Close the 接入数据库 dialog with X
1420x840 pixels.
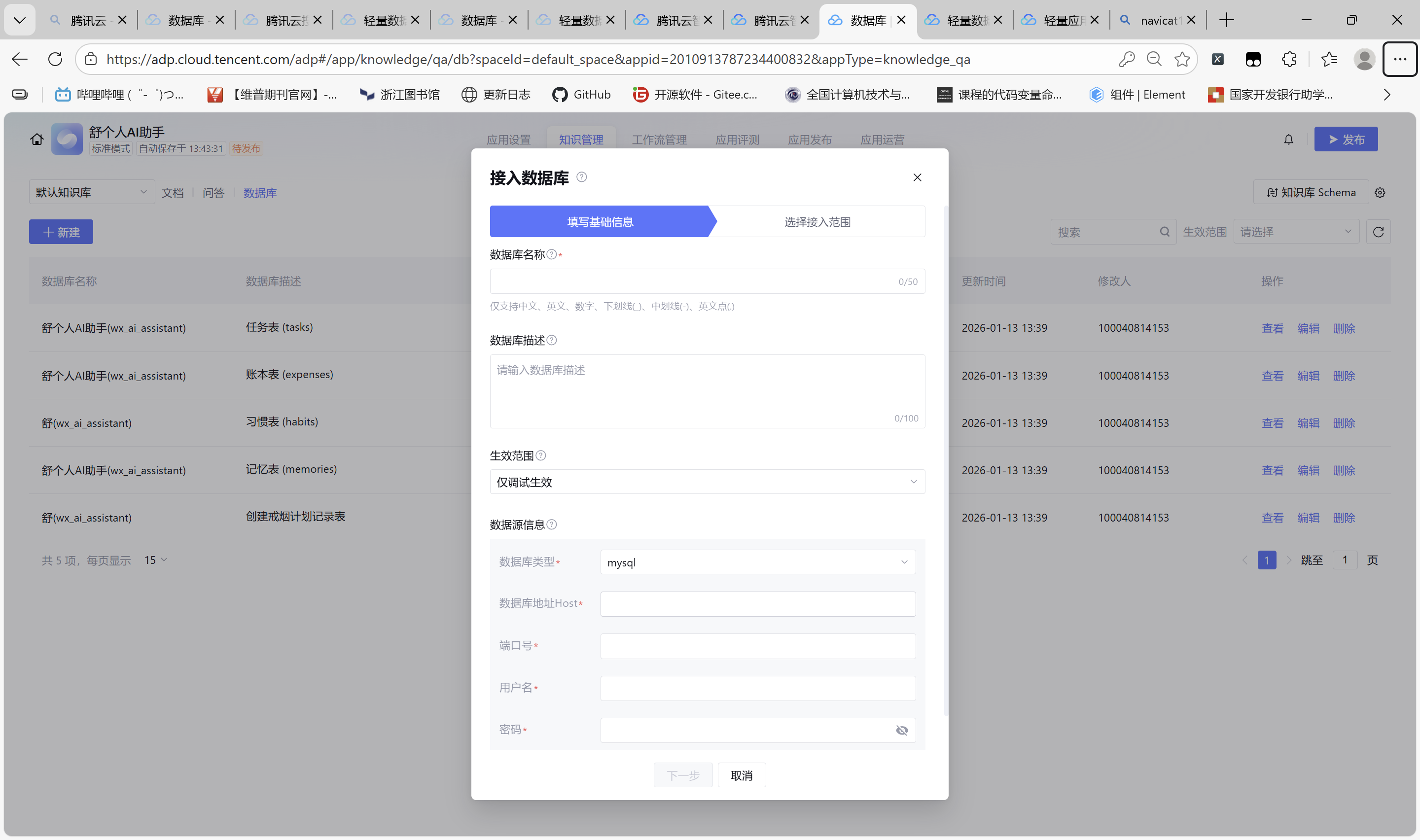[x=917, y=177]
